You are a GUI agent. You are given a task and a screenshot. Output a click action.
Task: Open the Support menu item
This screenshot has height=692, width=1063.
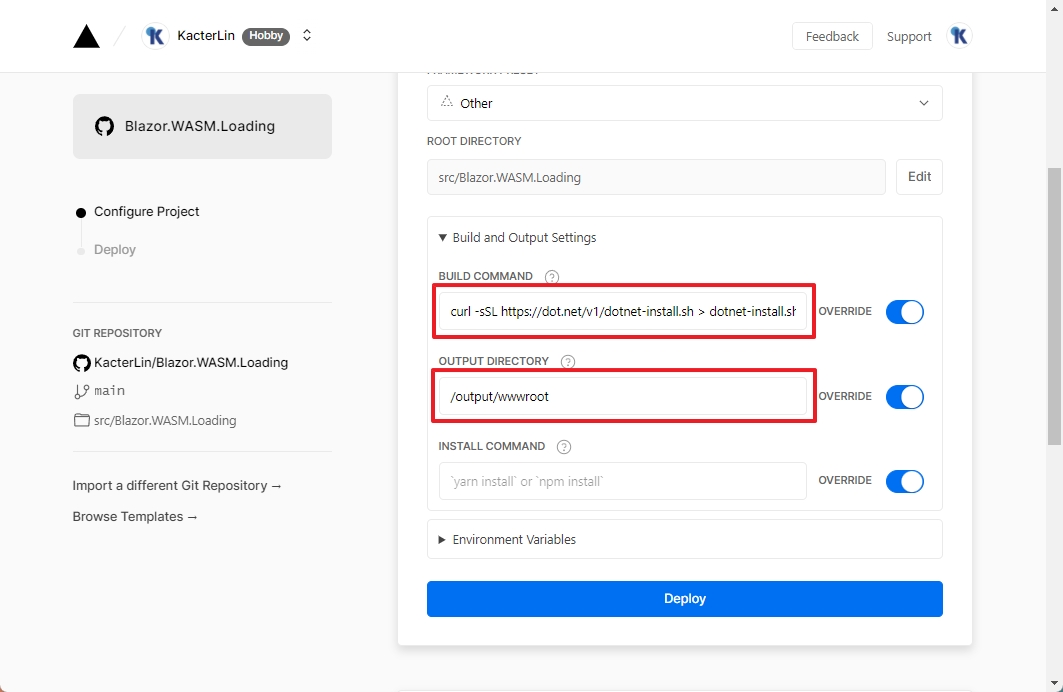pyautogui.click(x=908, y=37)
